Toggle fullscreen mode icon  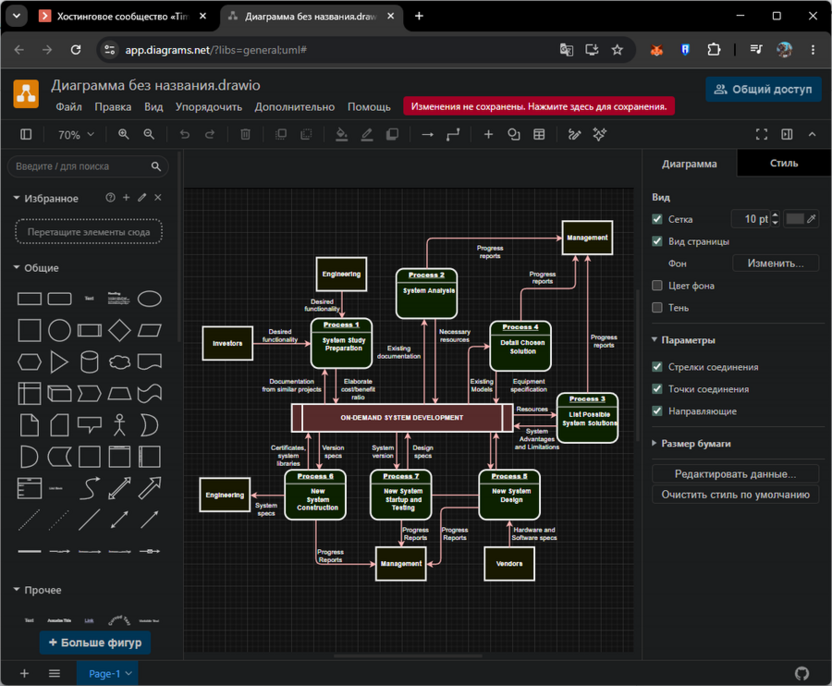coord(761,134)
